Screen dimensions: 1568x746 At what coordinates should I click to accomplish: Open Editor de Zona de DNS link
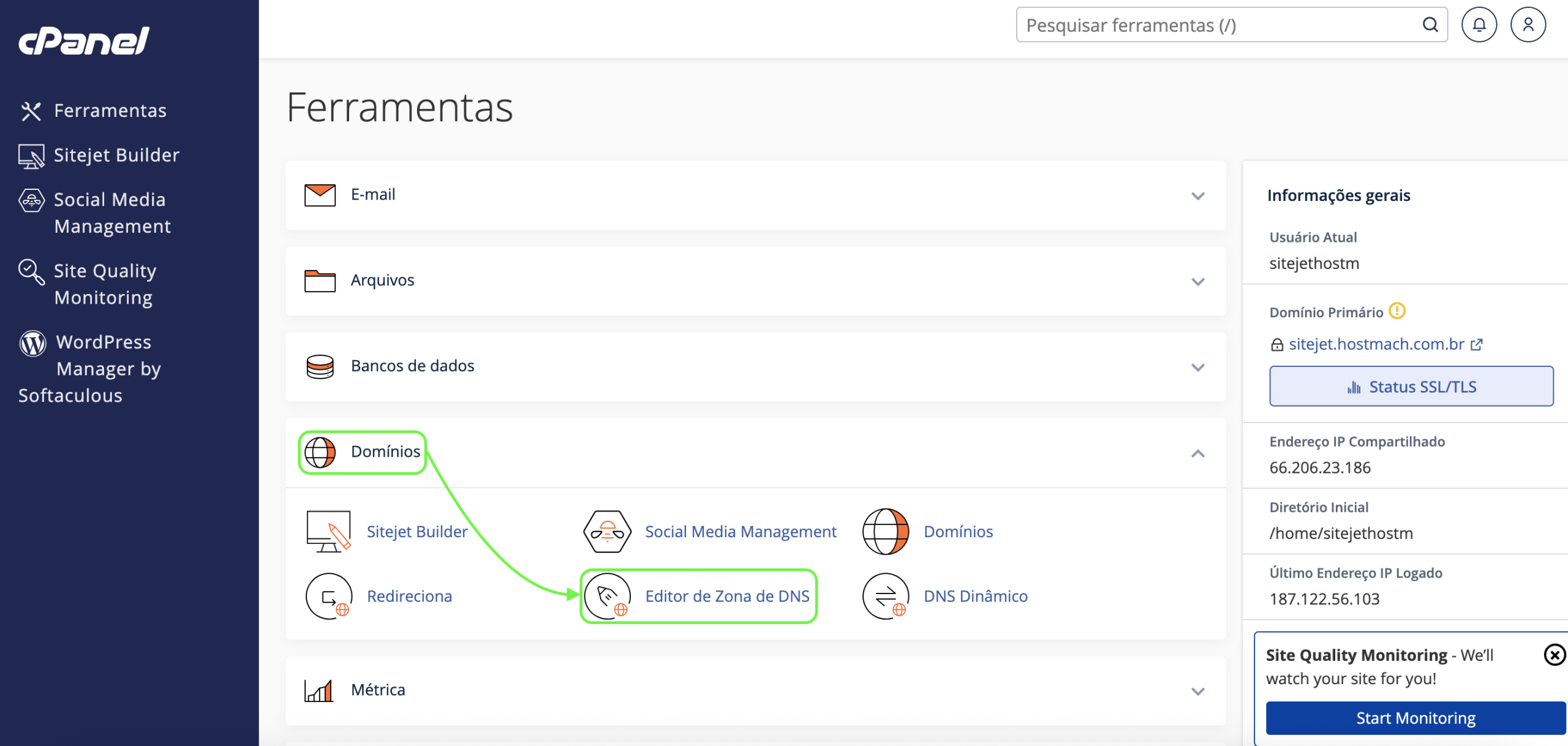point(728,596)
